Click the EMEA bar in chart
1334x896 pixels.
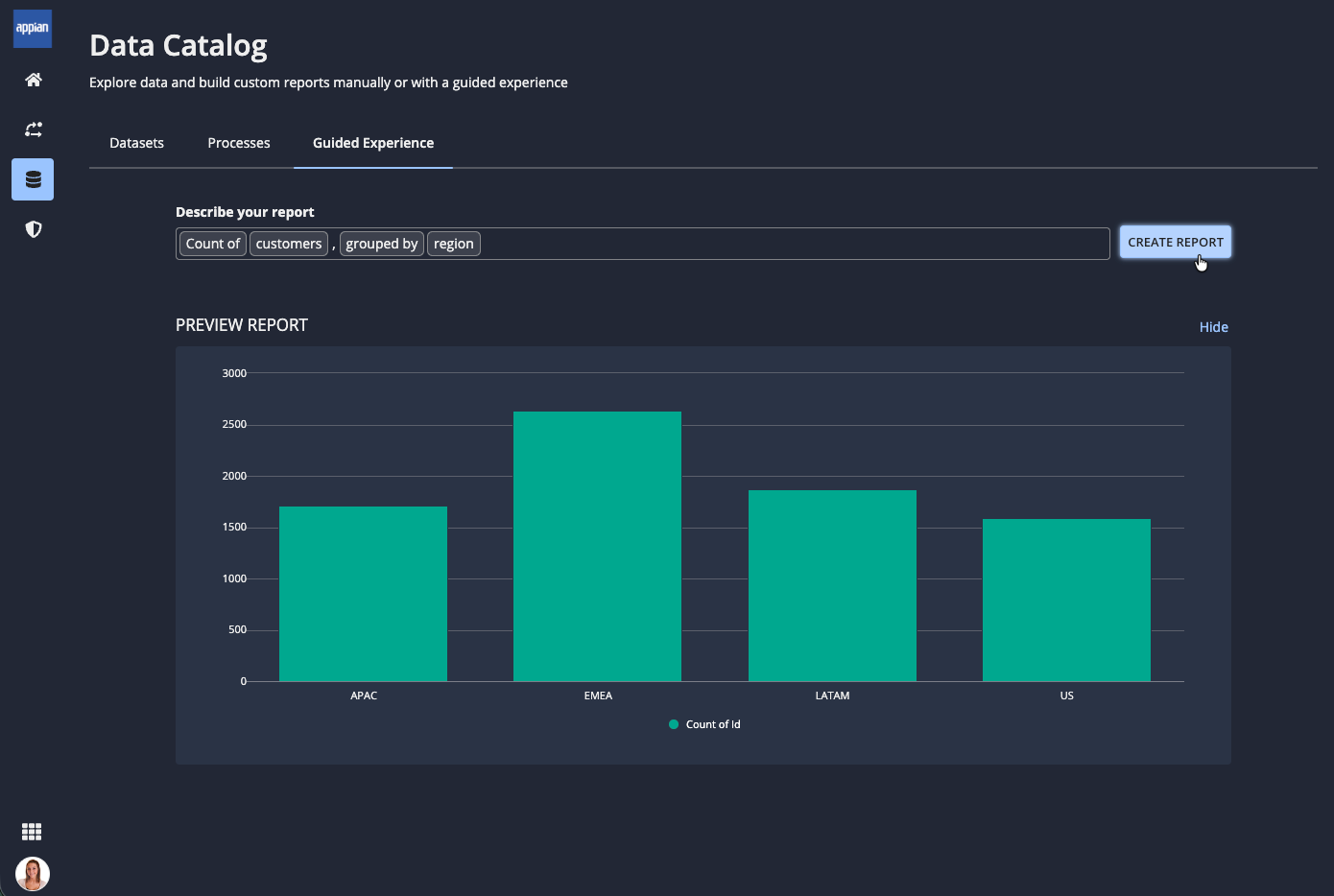pos(597,547)
